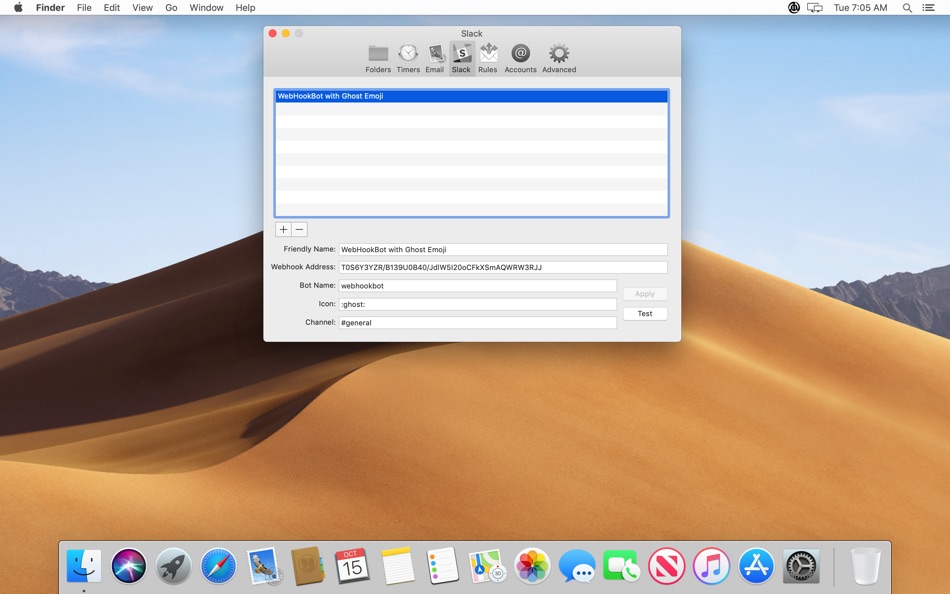950x594 pixels.
Task: Open Calendar showing Oct 15 in Dock
Action: [352, 566]
